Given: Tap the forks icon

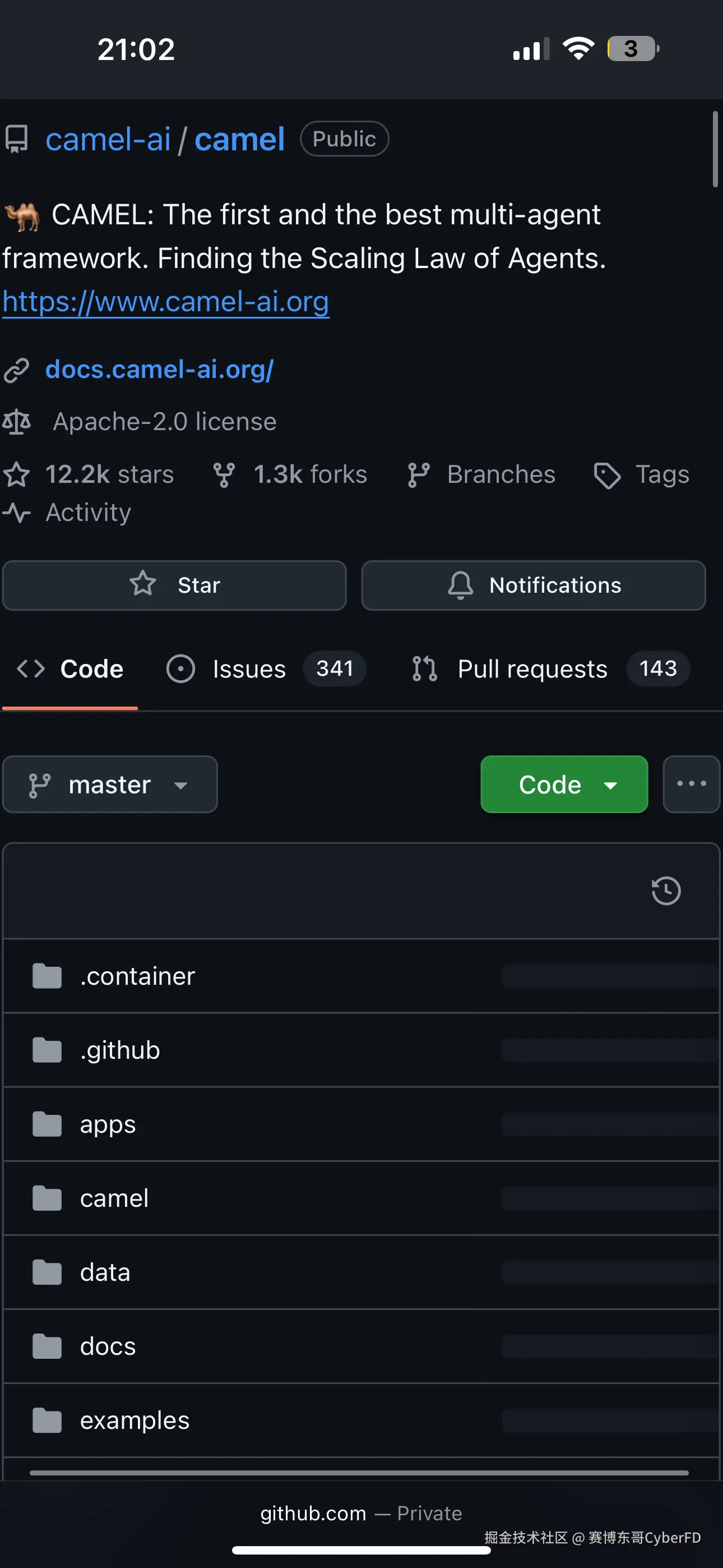Looking at the screenshot, I should 224,475.
